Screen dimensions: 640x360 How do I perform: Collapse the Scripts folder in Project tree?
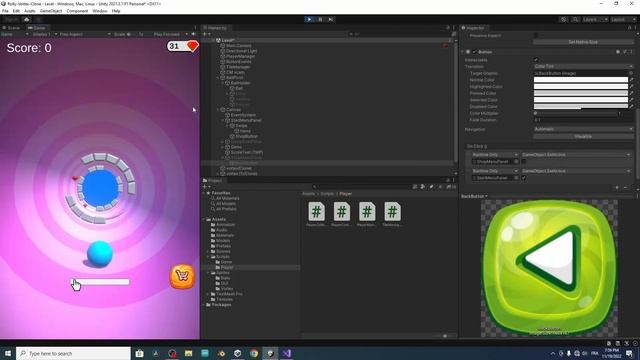[x=208, y=257]
